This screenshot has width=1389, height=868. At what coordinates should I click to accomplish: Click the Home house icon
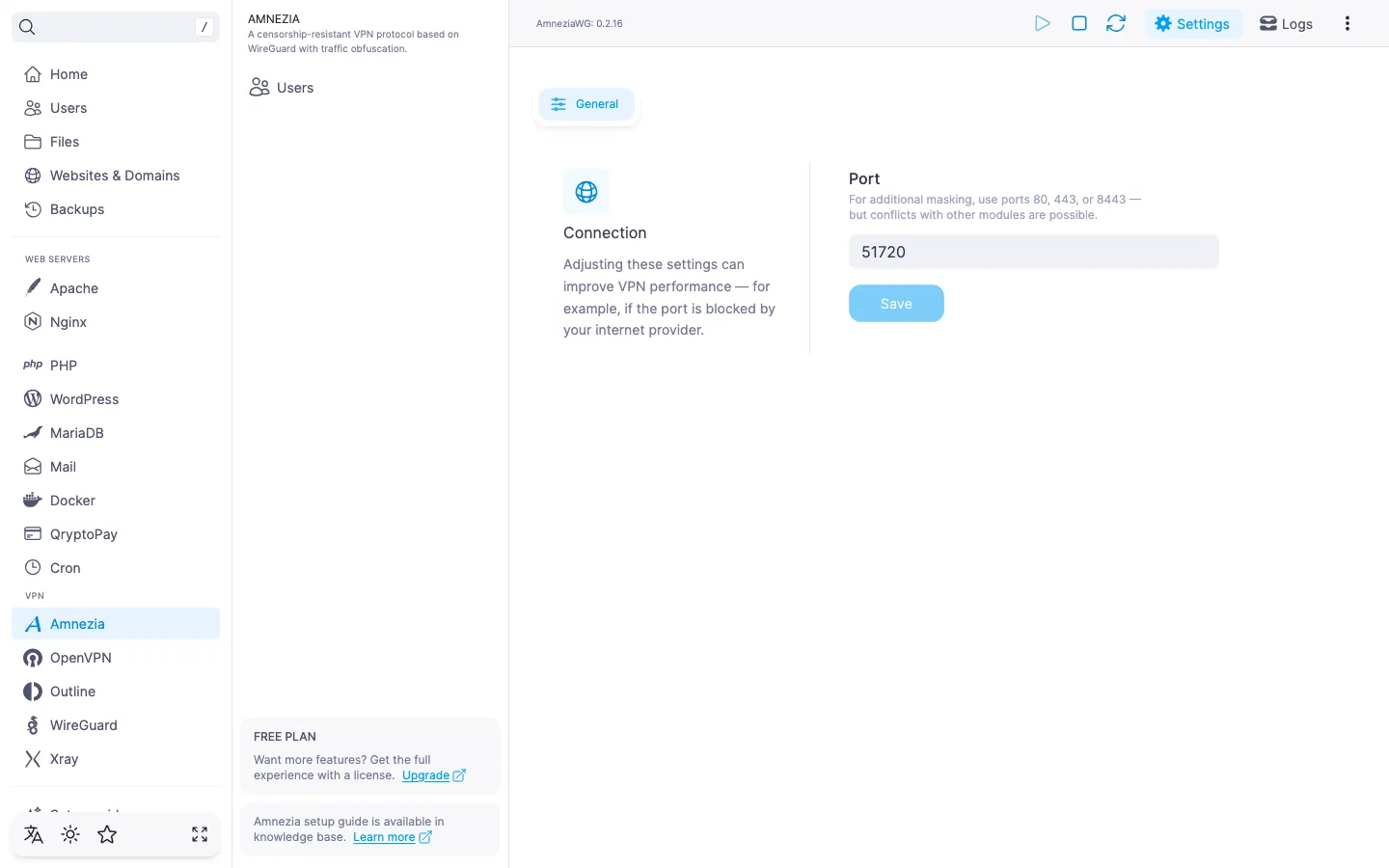click(33, 74)
